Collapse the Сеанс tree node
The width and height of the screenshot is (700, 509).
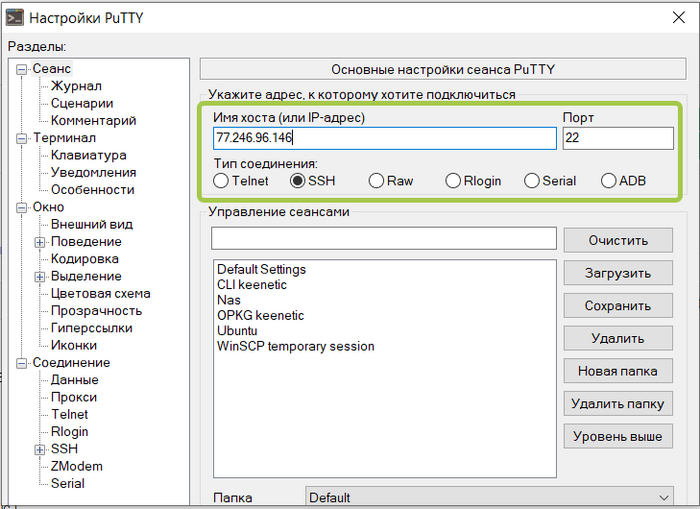[x=21, y=70]
